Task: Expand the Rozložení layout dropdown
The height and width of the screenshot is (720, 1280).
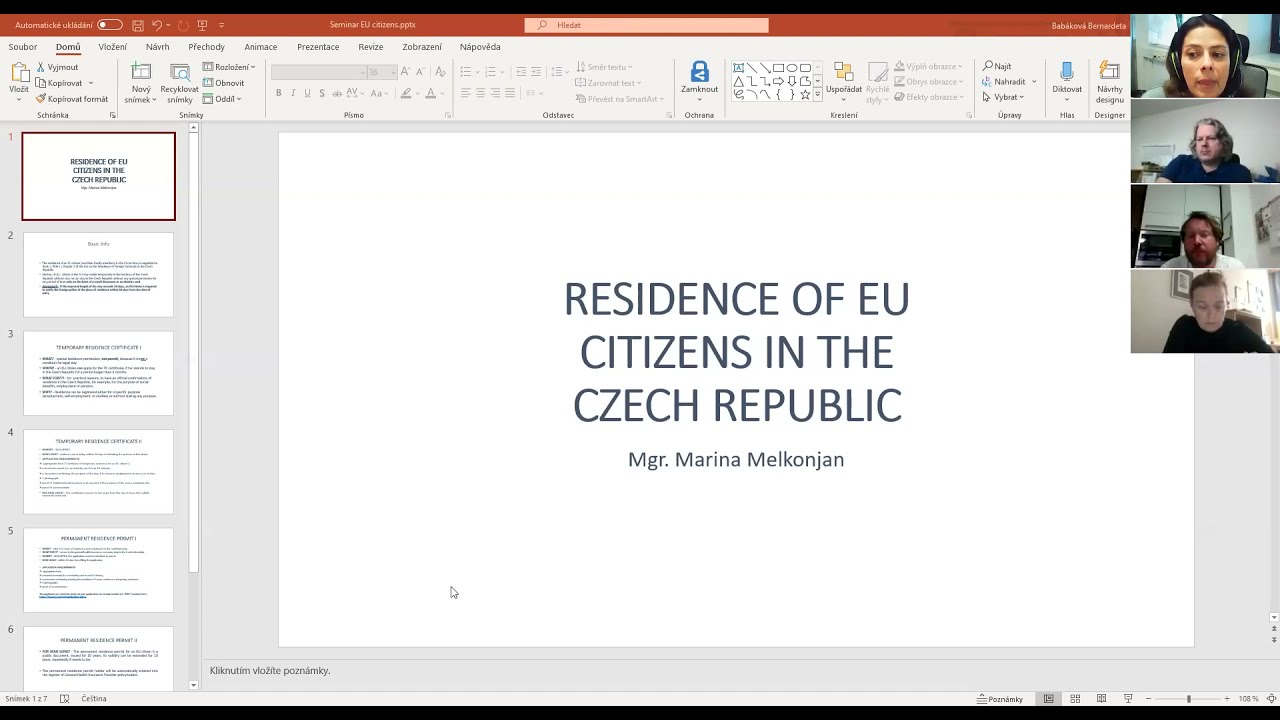Action: [229, 67]
